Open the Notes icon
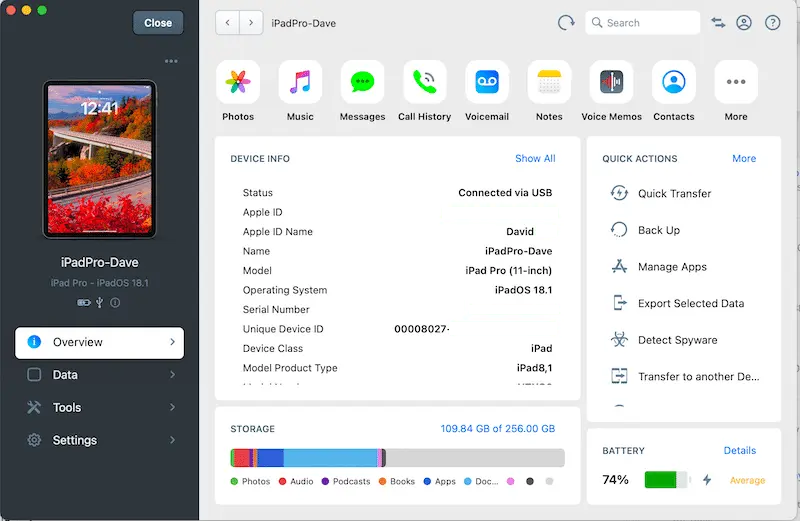 (x=549, y=83)
